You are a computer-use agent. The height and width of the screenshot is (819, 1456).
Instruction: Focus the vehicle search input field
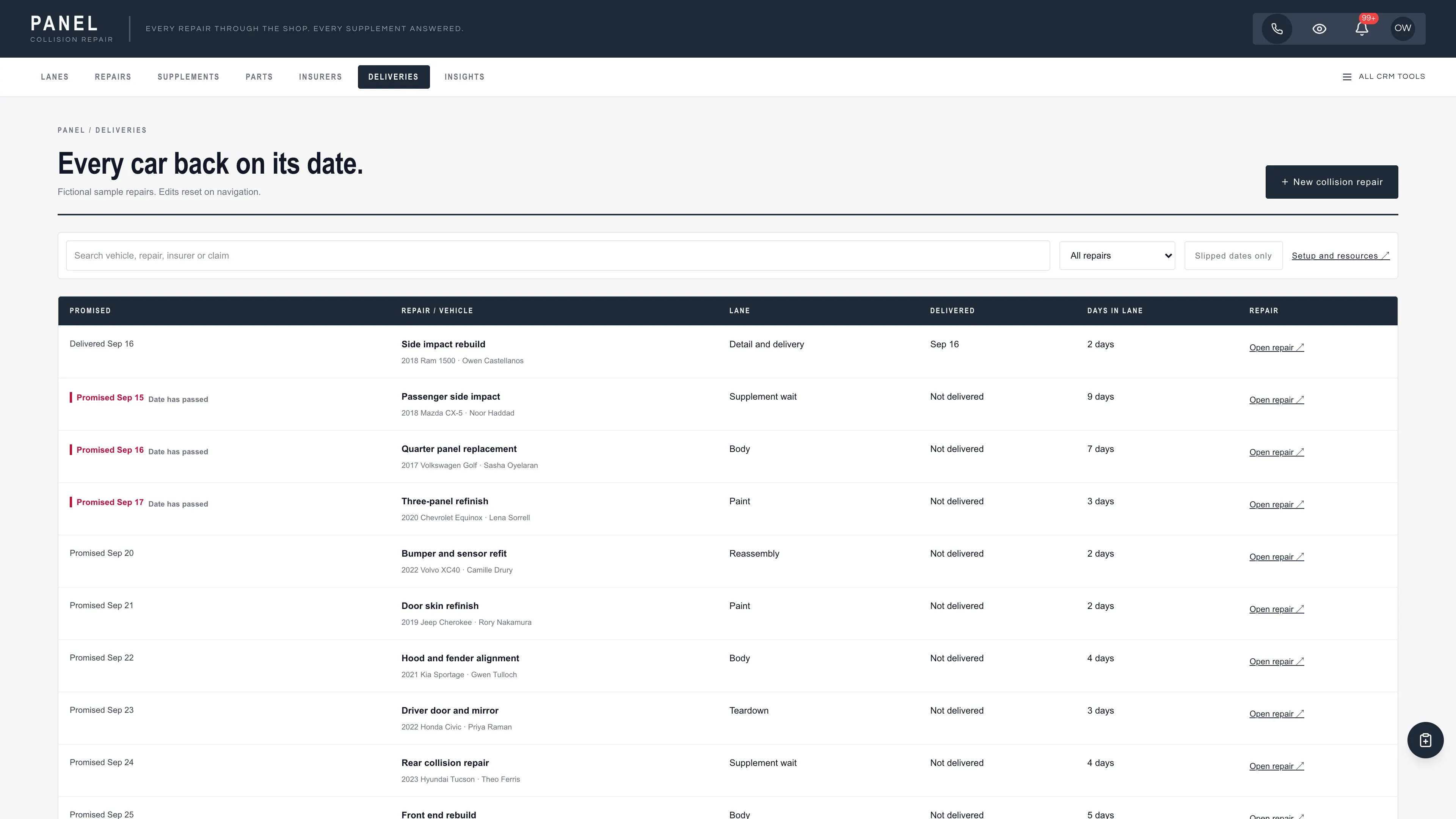[558, 256]
